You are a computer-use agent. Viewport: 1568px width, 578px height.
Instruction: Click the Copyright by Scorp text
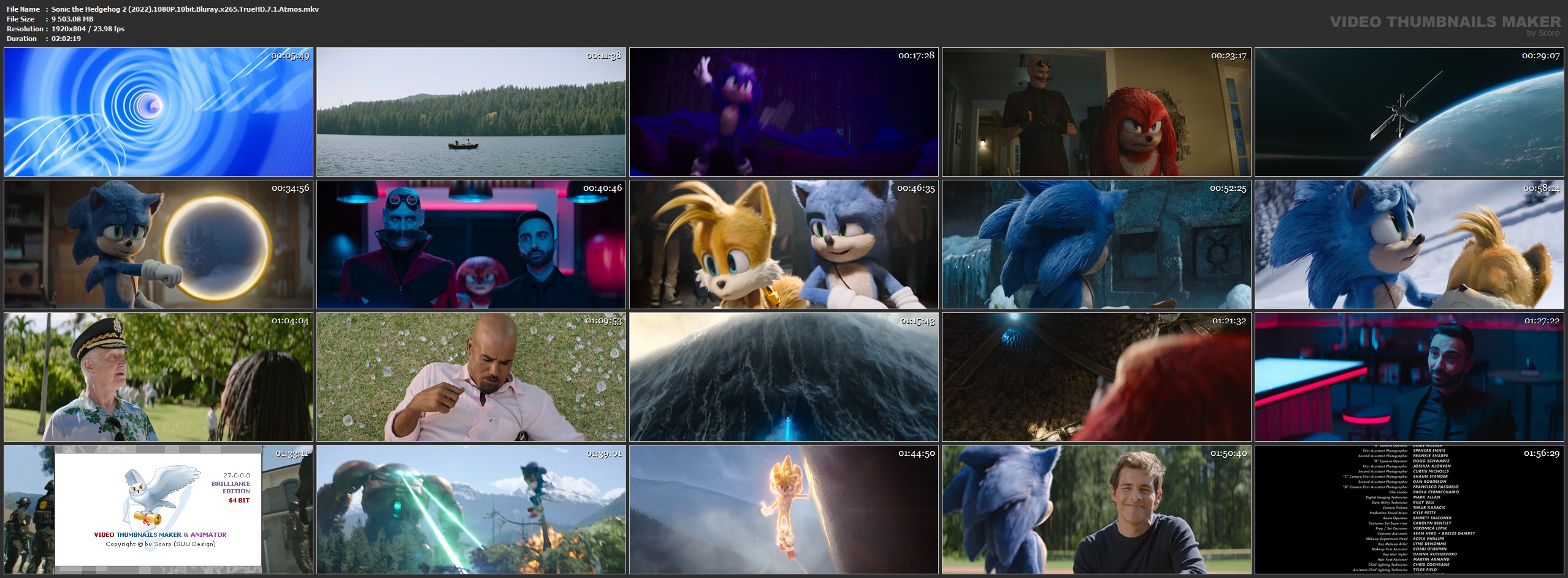point(161,544)
